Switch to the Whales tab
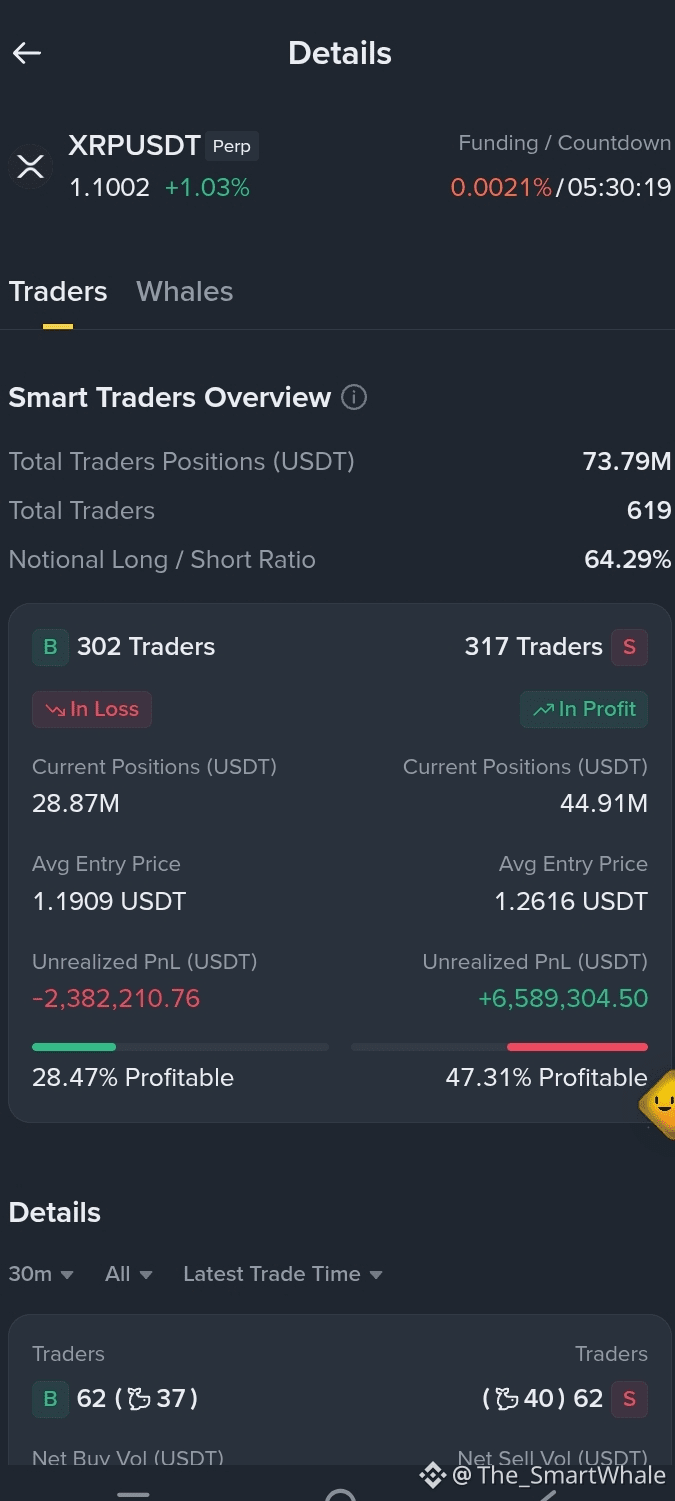The width and height of the screenshot is (675, 1501). [184, 292]
